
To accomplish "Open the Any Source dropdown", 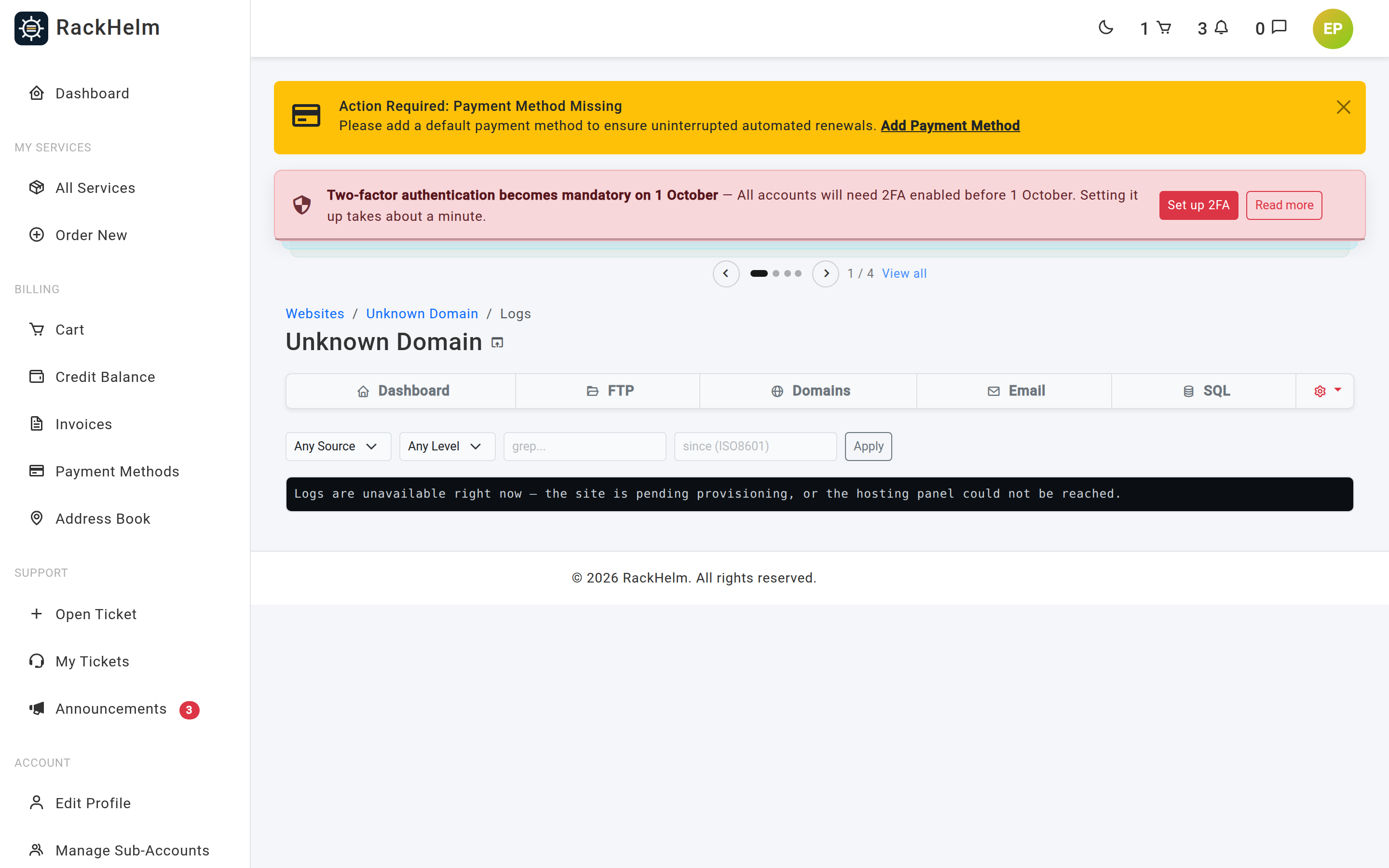I will coord(338,446).
